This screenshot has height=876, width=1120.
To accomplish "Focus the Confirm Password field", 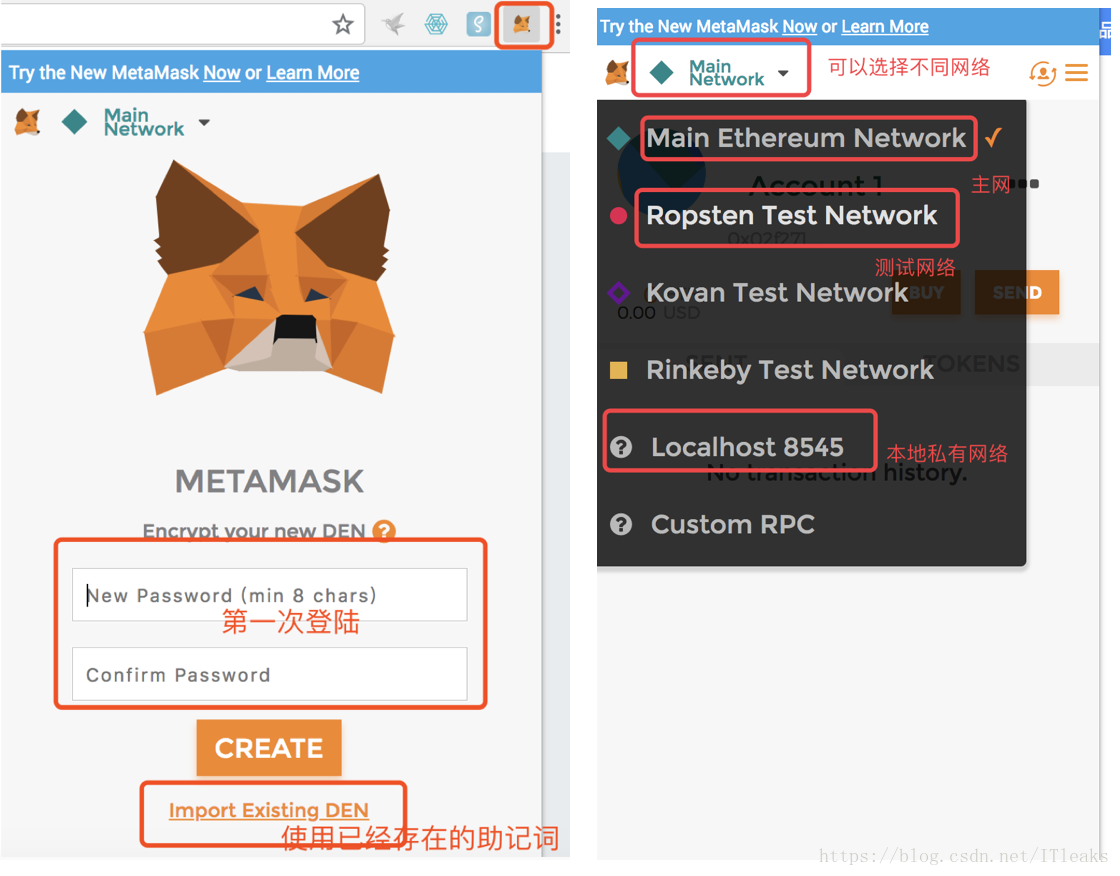I will (x=269, y=675).
